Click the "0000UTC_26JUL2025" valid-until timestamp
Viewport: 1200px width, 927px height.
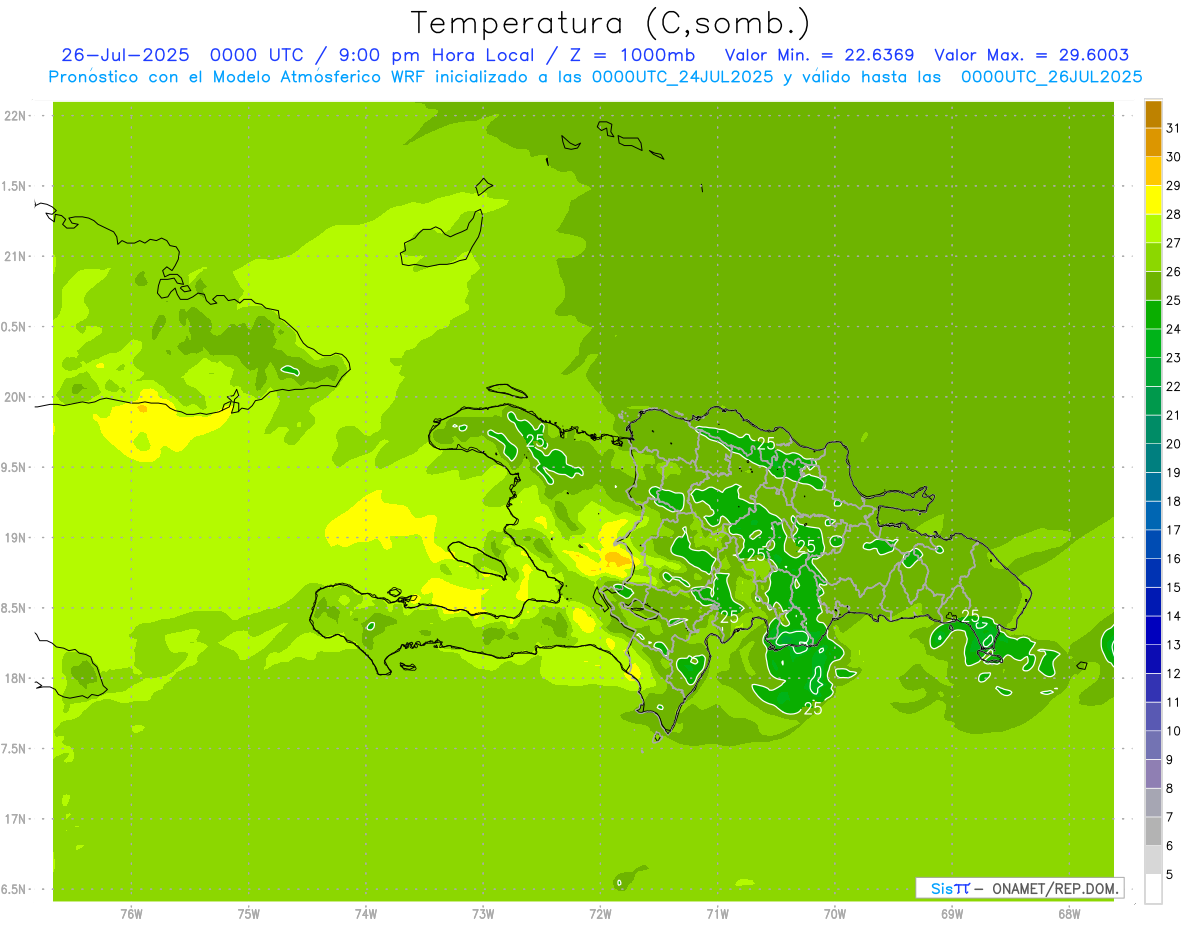tap(1051, 77)
